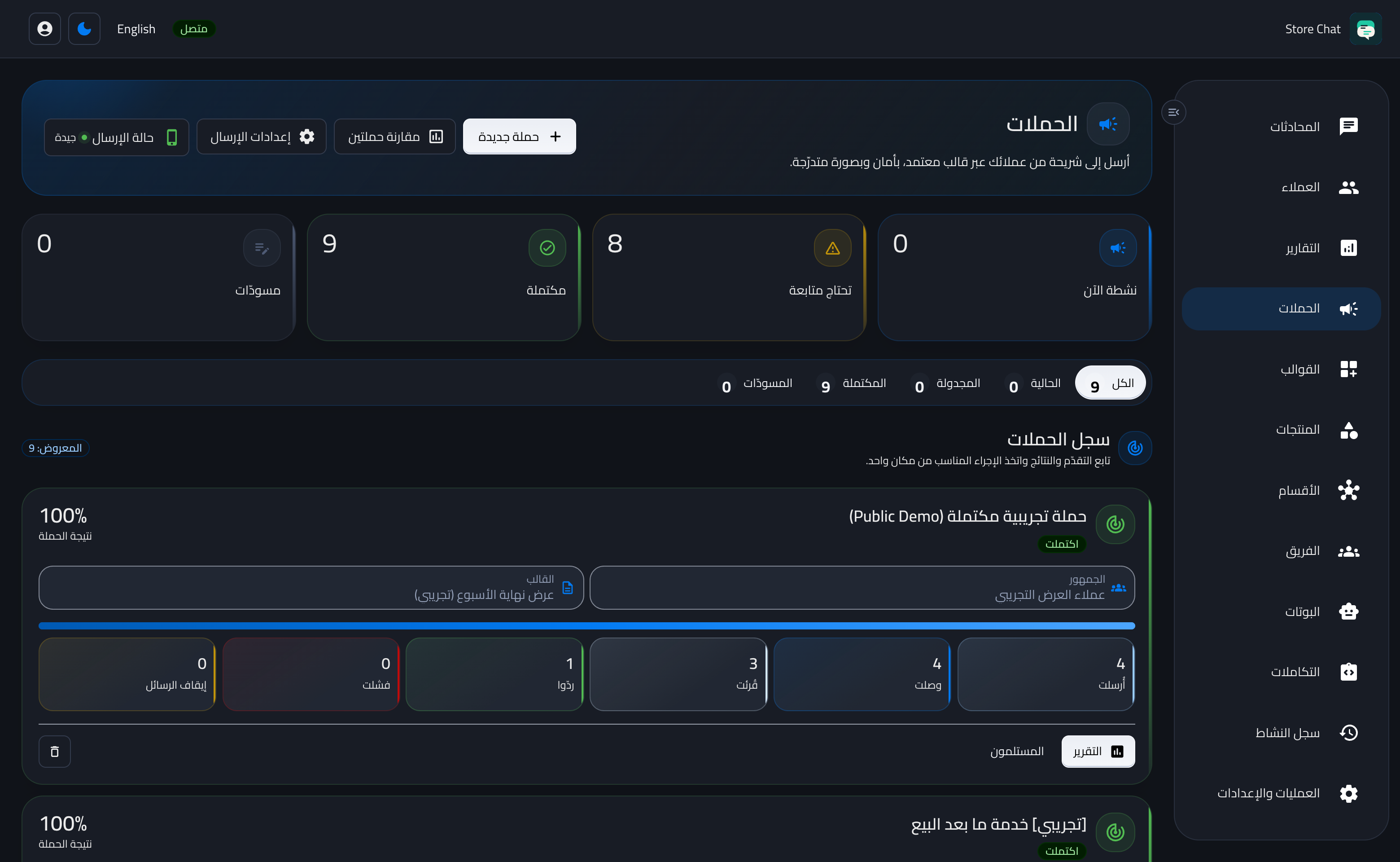Click the الفريق group icon

[x=1348, y=551]
